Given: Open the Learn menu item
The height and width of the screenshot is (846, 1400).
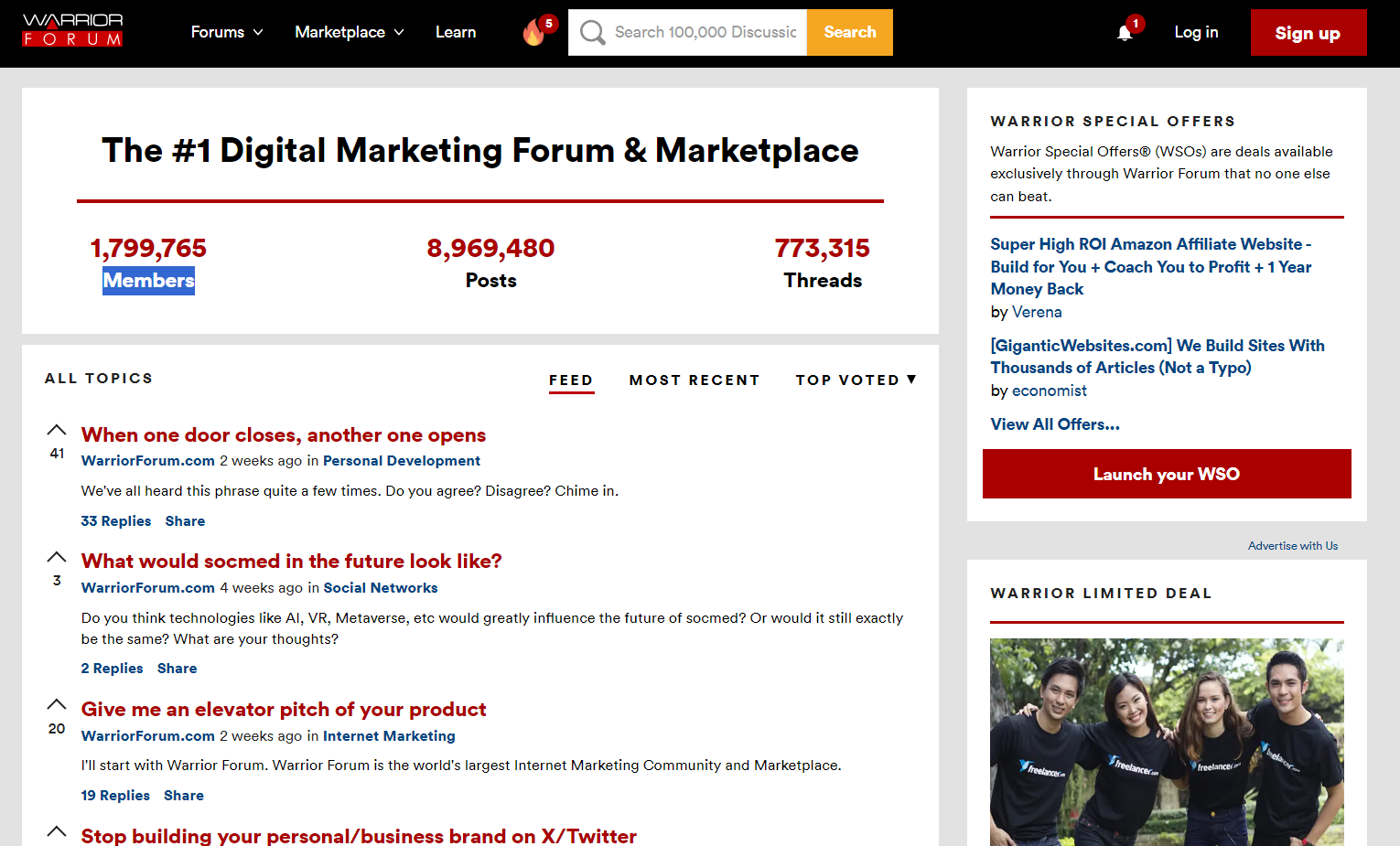Looking at the screenshot, I should point(456,32).
